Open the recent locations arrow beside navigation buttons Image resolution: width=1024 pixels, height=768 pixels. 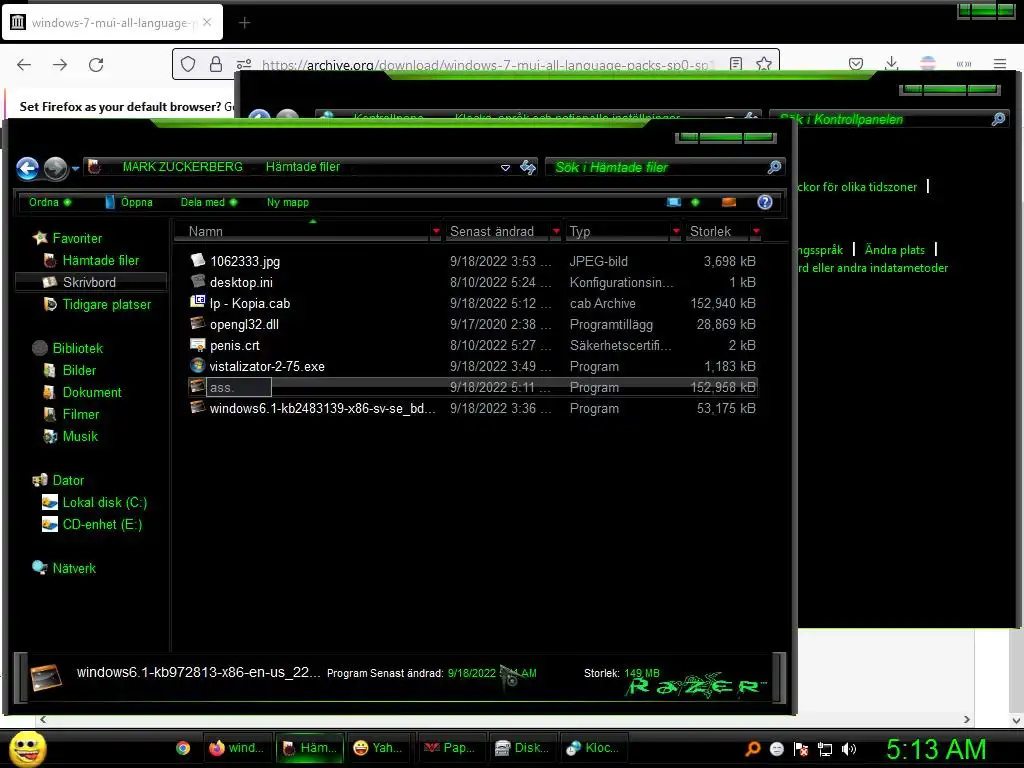[75, 168]
